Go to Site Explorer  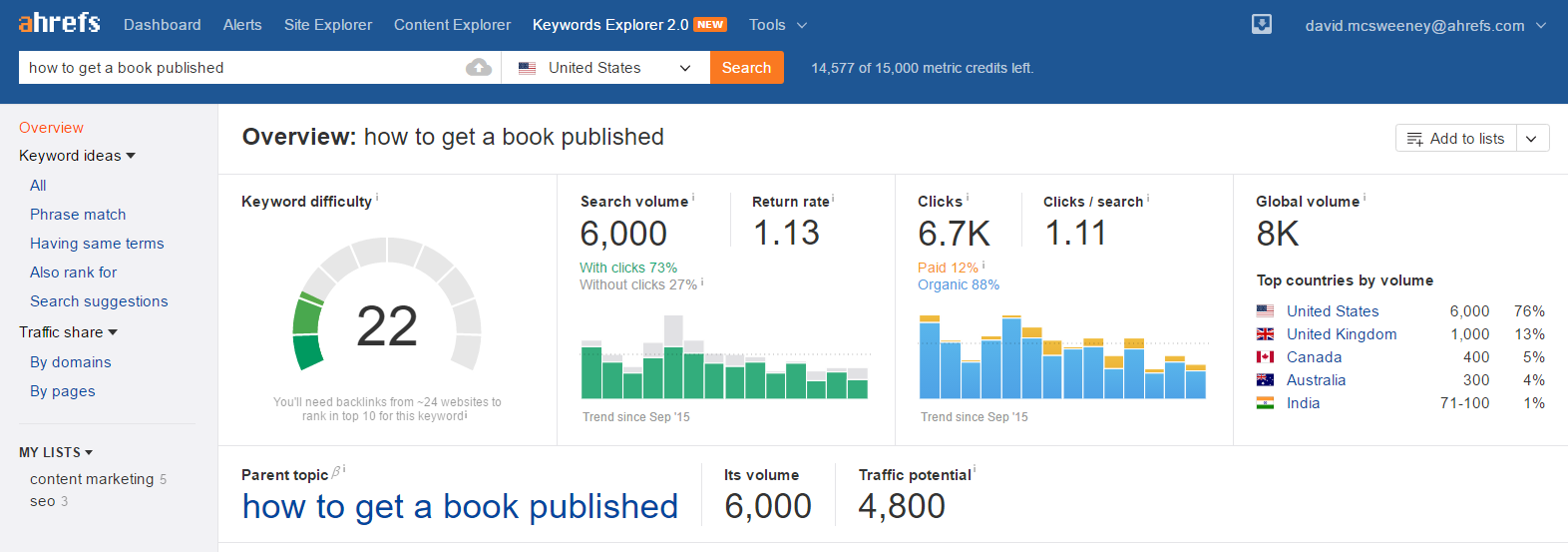pyautogui.click(x=327, y=25)
